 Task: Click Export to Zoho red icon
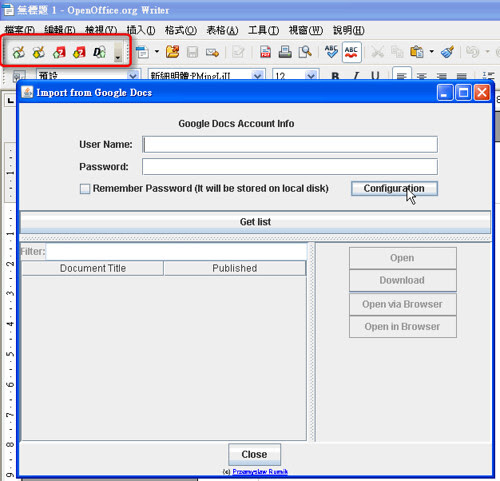pos(59,52)
